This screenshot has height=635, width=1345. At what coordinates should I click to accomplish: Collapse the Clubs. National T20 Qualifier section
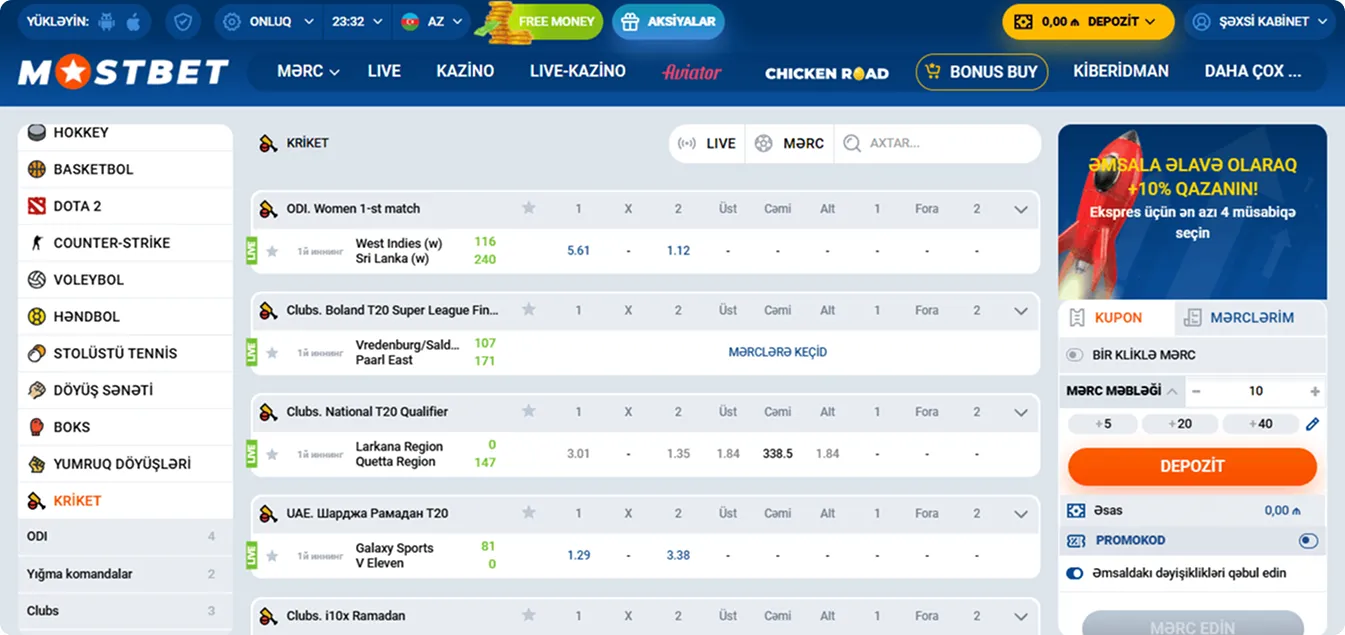(1020, 412)
